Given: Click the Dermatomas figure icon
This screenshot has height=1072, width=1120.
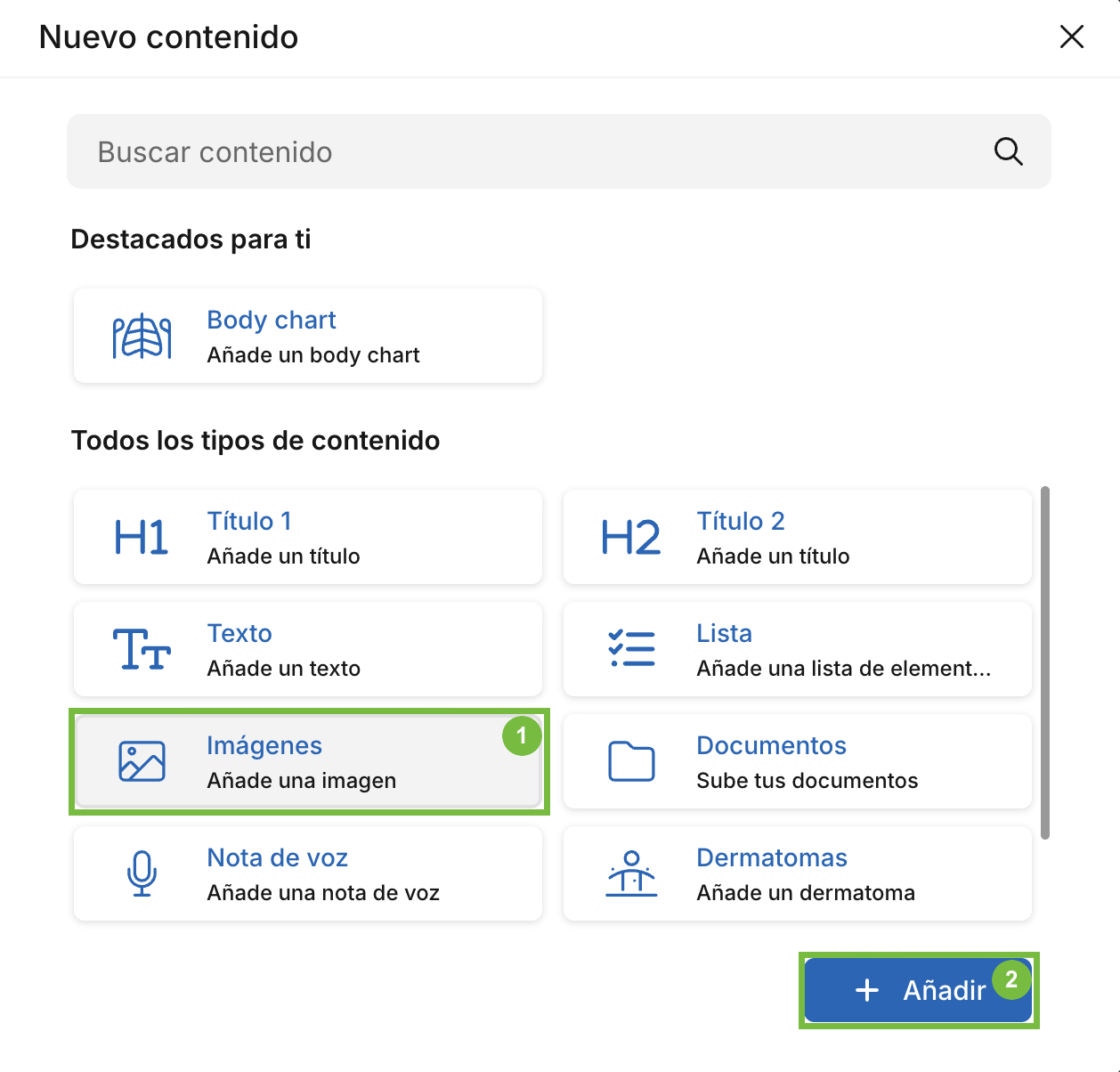Looking at the screenshot, I should 631,873.
